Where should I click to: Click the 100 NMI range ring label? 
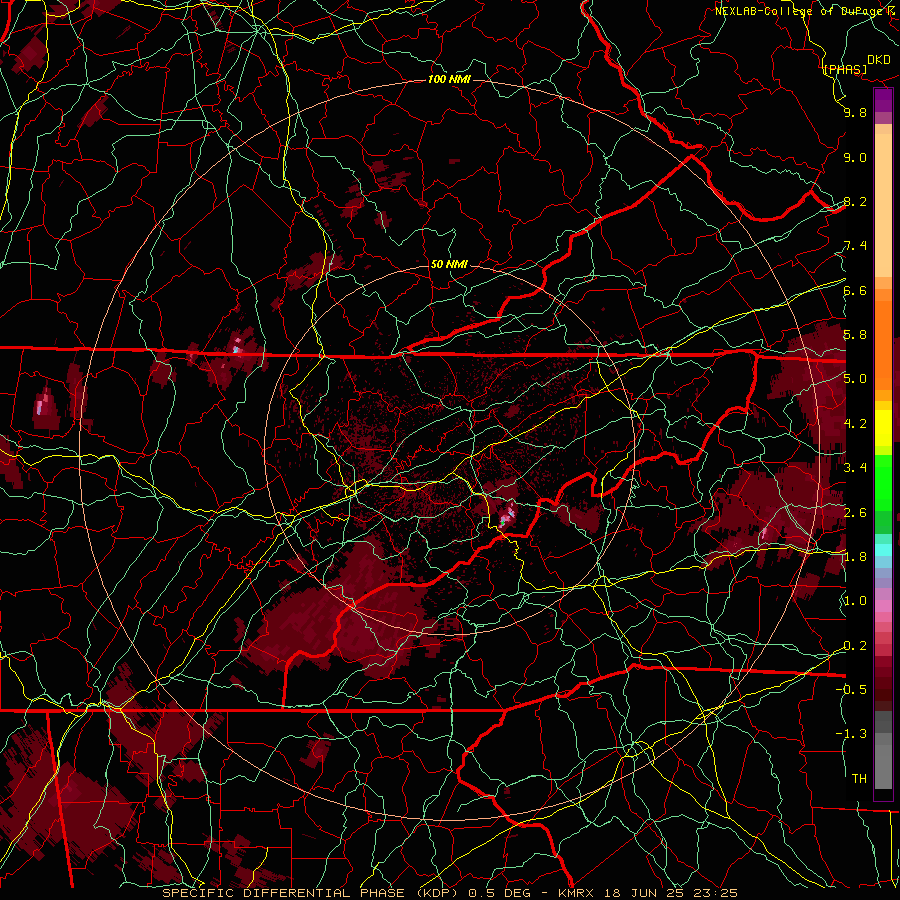[449, 79]
